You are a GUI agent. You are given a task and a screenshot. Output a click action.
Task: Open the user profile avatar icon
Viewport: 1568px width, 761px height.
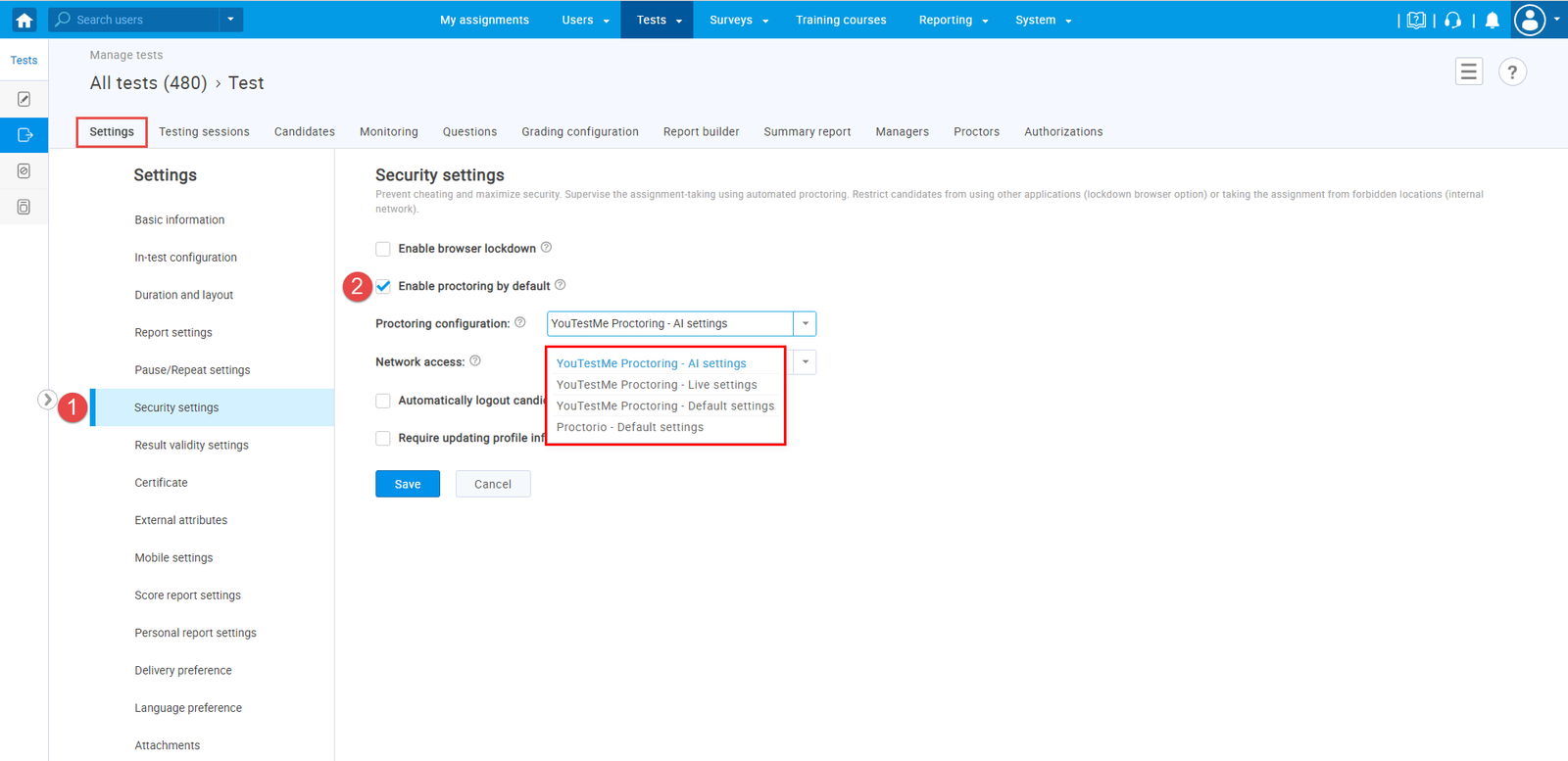pos(1530,20)
